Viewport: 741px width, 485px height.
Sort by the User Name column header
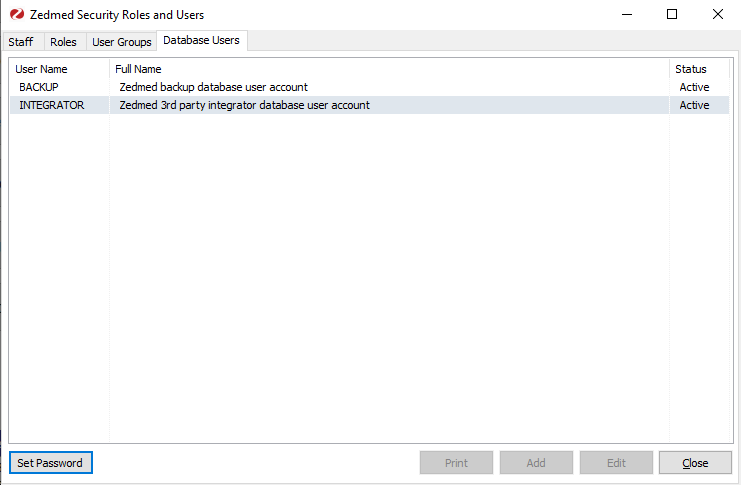click(x=60, y=69)
